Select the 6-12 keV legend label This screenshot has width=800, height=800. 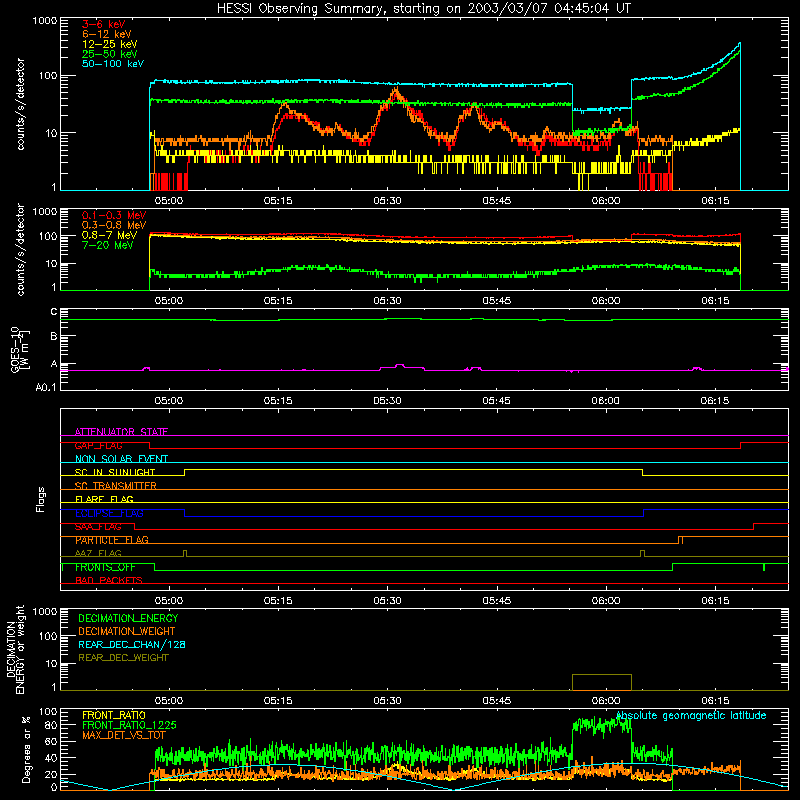pos(107,34)
